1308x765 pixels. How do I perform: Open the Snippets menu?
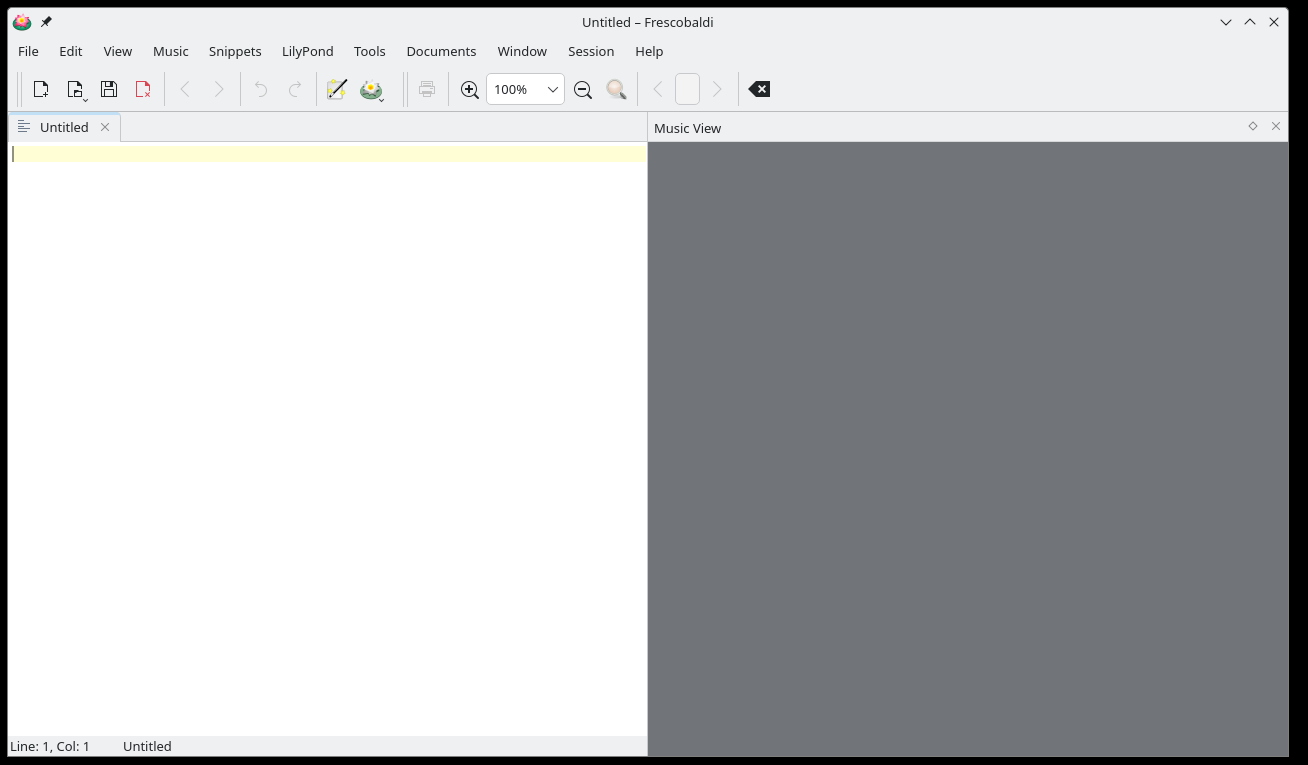235,51
